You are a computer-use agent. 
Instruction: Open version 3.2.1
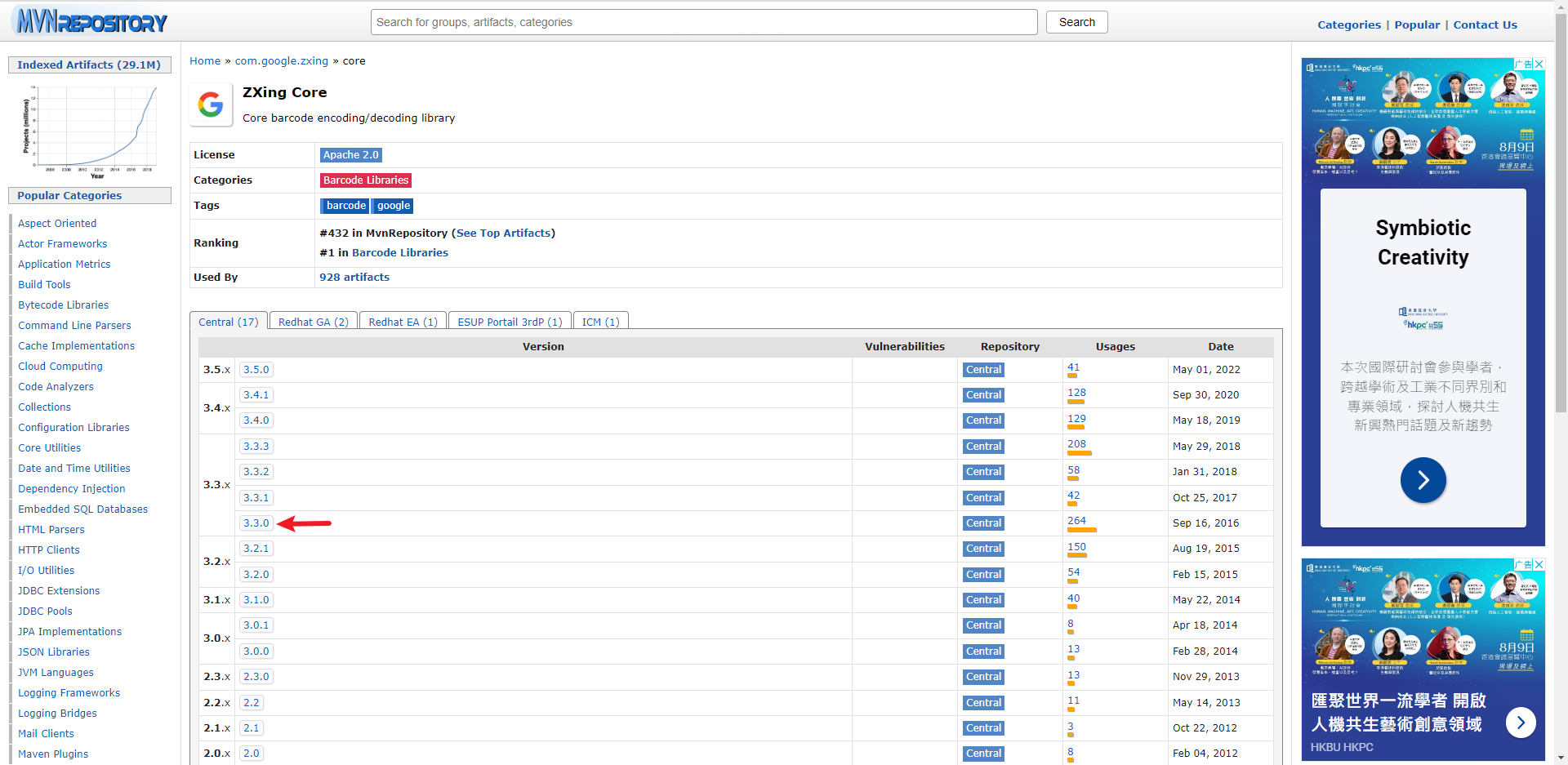256,549
